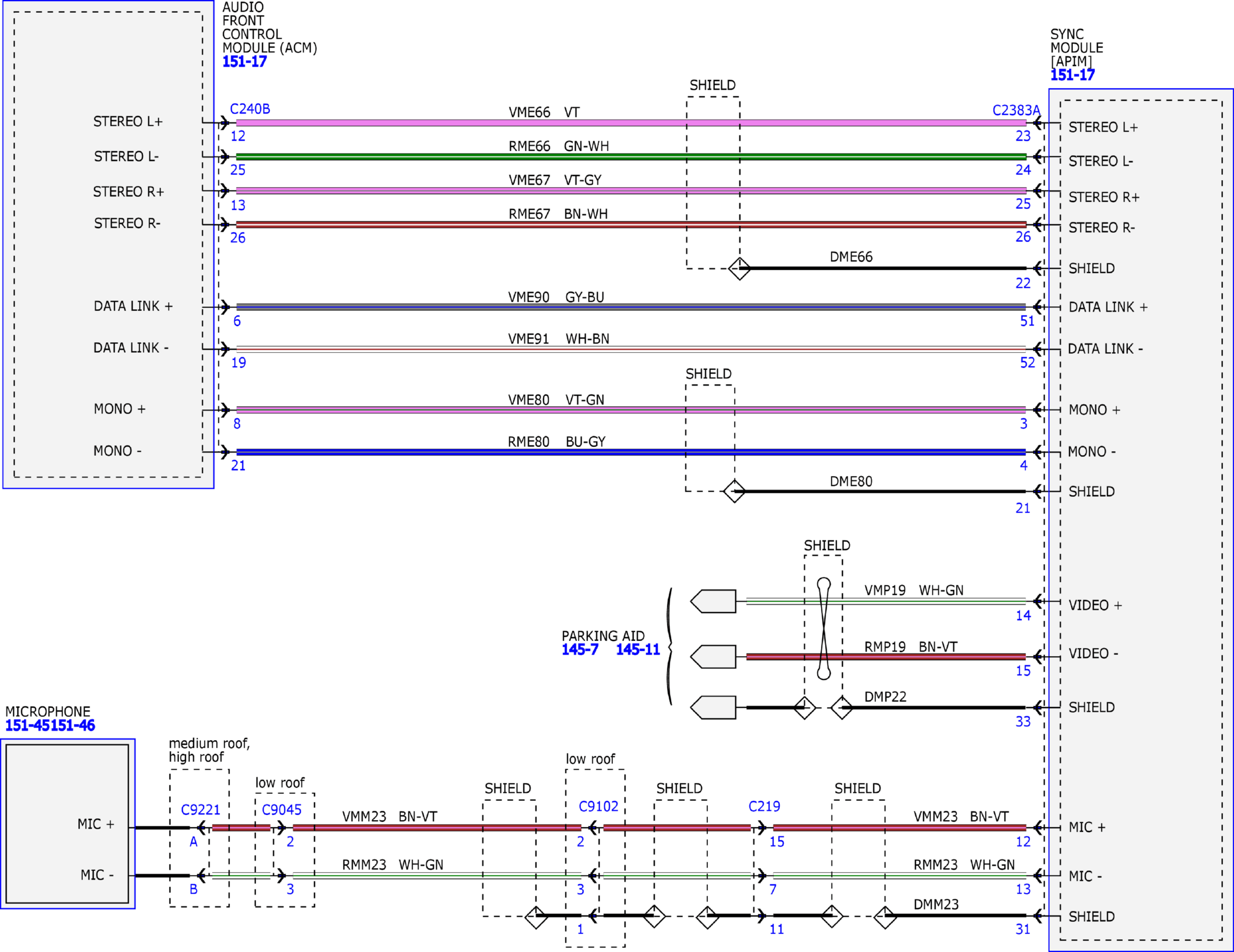Click the VME90 GY-BU wire label
The width and height of the screenshot is (1234, 952).
(556, 297)
